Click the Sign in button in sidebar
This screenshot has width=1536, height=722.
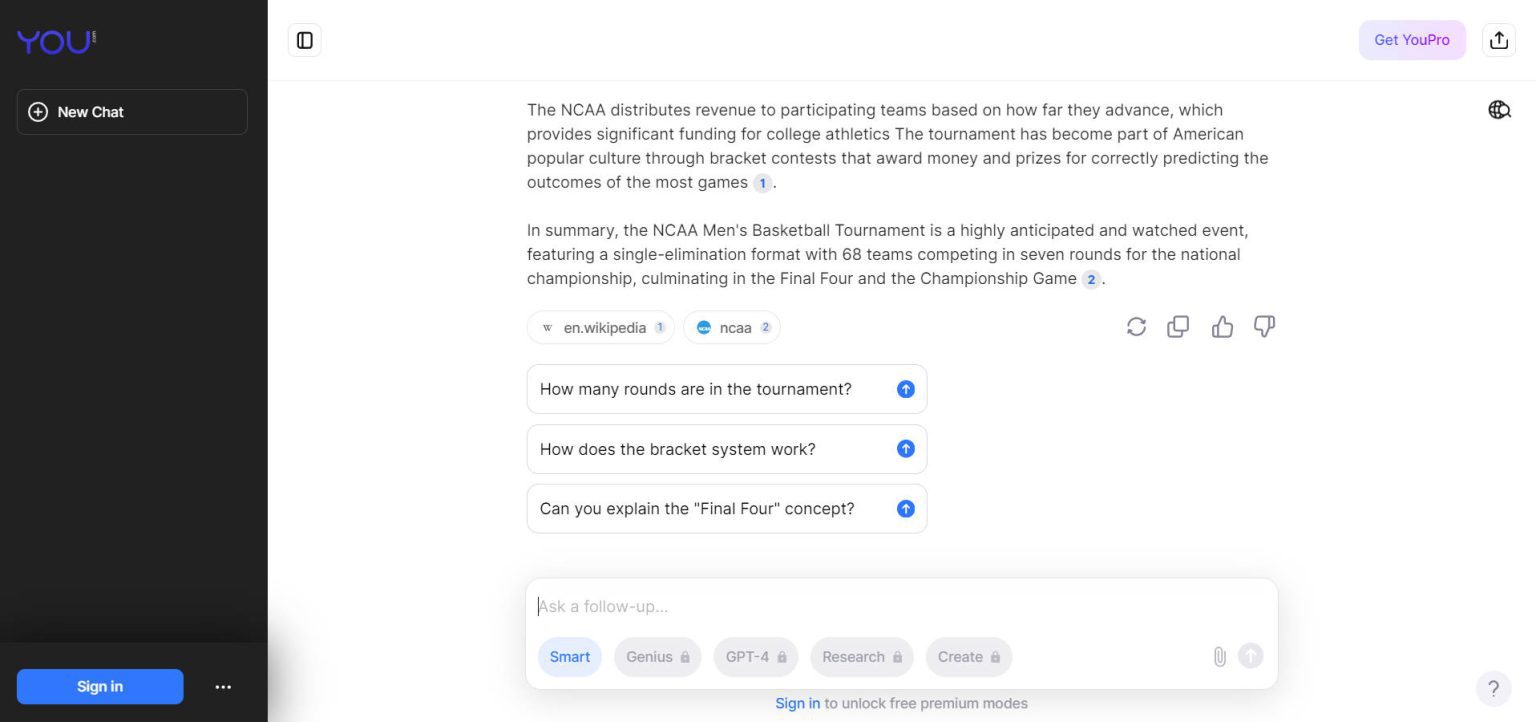tap(100, 687)
